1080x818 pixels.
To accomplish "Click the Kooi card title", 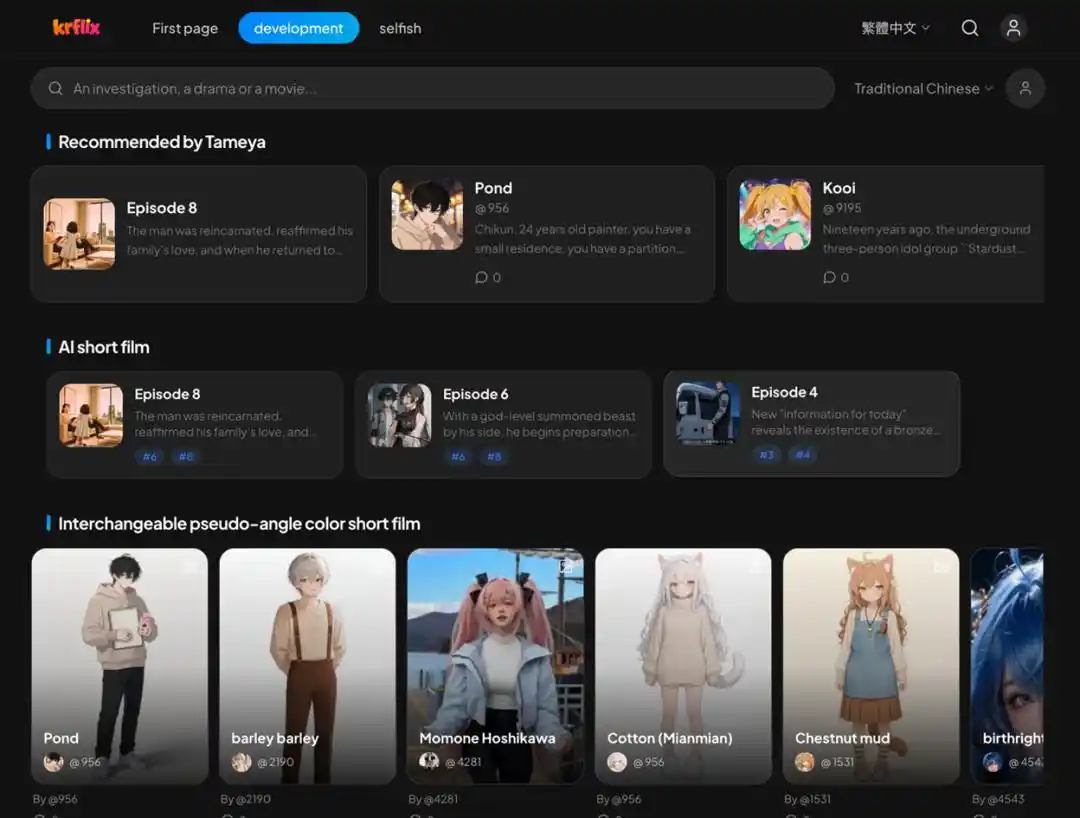I will pos(838,188).
